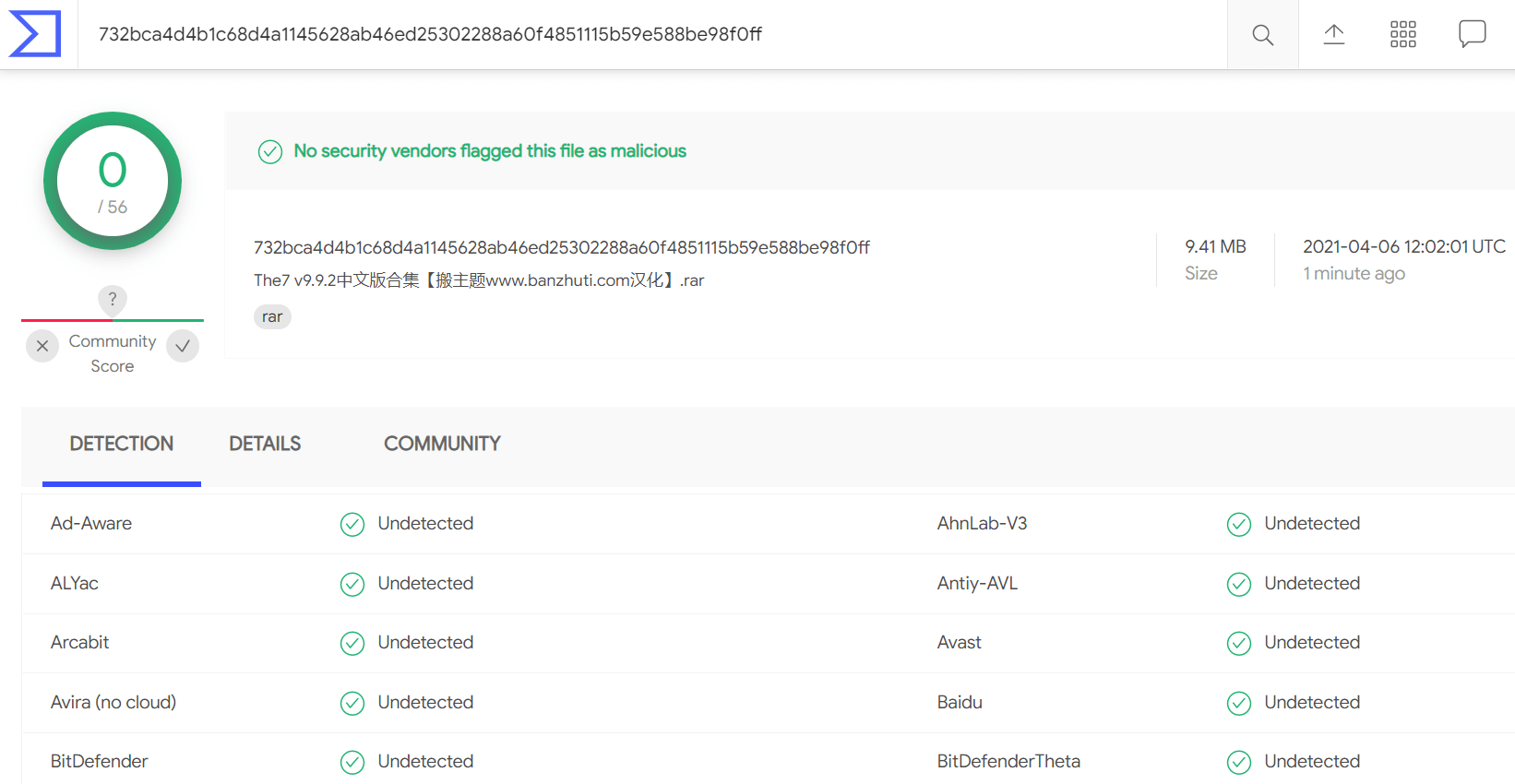This screenshot has height=784, width=1515.
Task: Click the 0 / 56 detection score circle
Action: pos(113,181)
